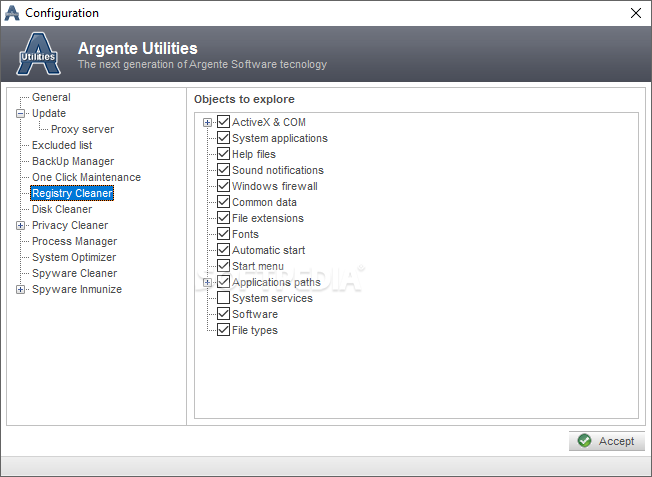
Task: Click the Automatic start label
Action: click(269, 250)
